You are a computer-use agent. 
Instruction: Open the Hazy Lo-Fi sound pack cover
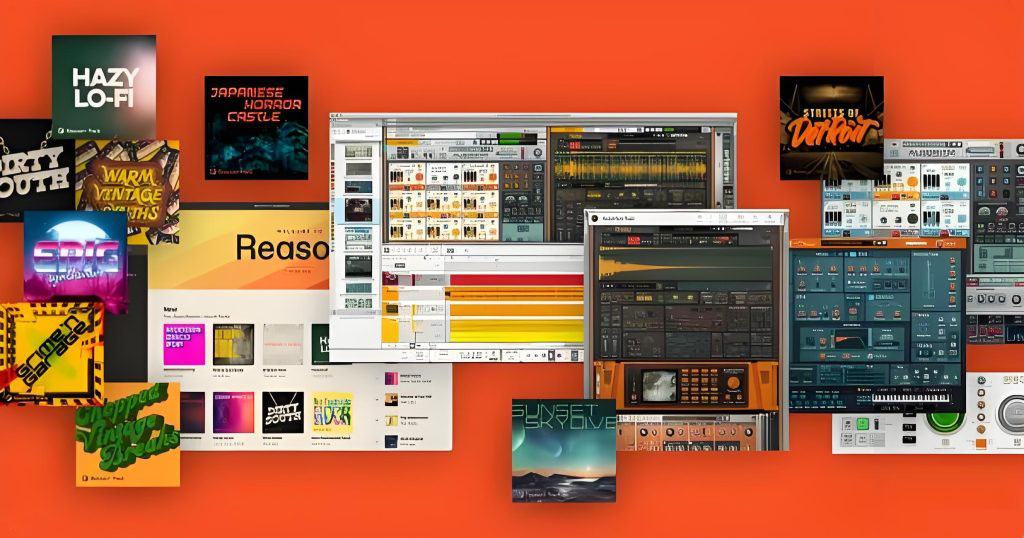103,86
